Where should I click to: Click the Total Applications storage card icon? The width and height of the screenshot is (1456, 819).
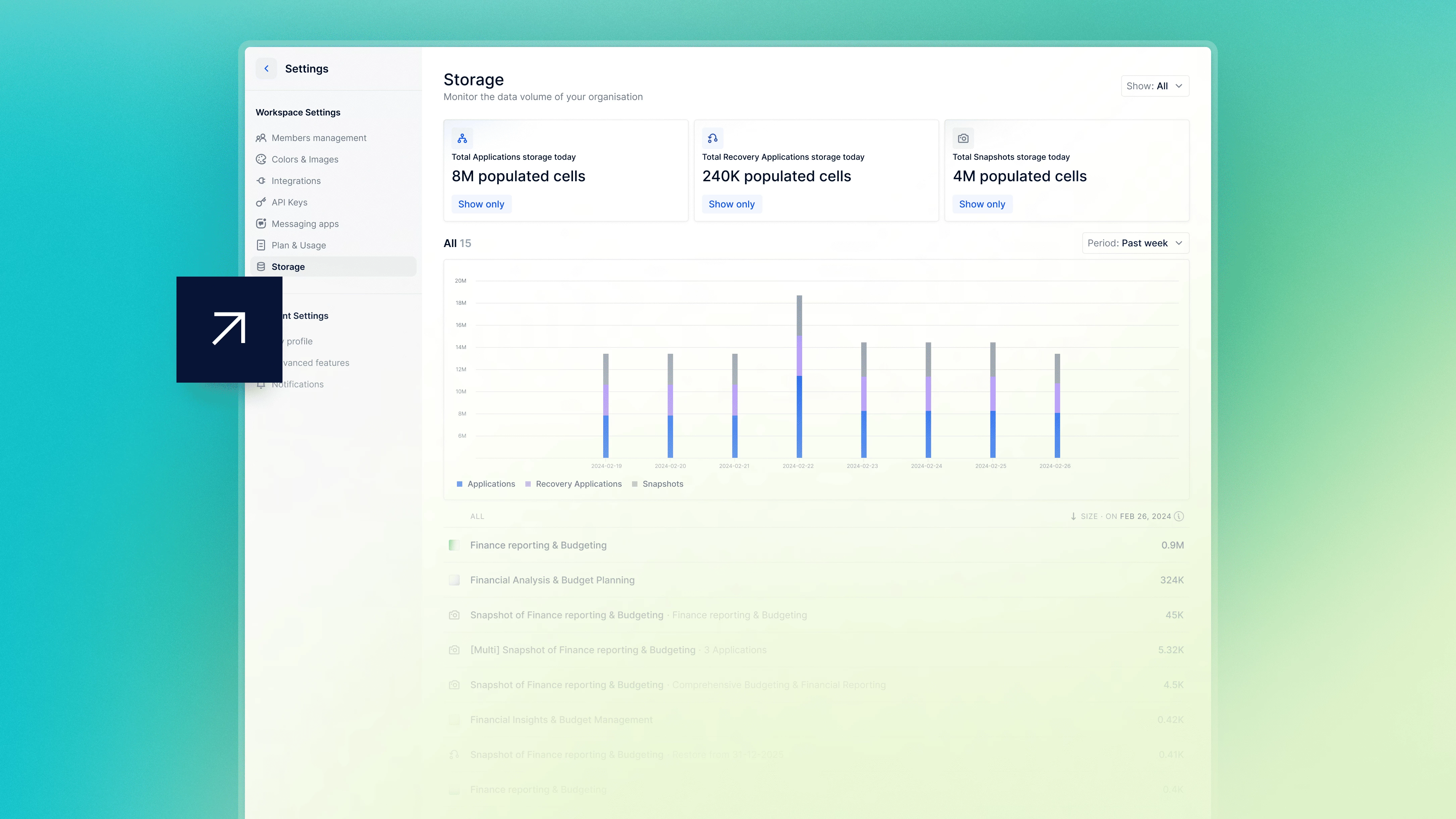click(462, 138)
